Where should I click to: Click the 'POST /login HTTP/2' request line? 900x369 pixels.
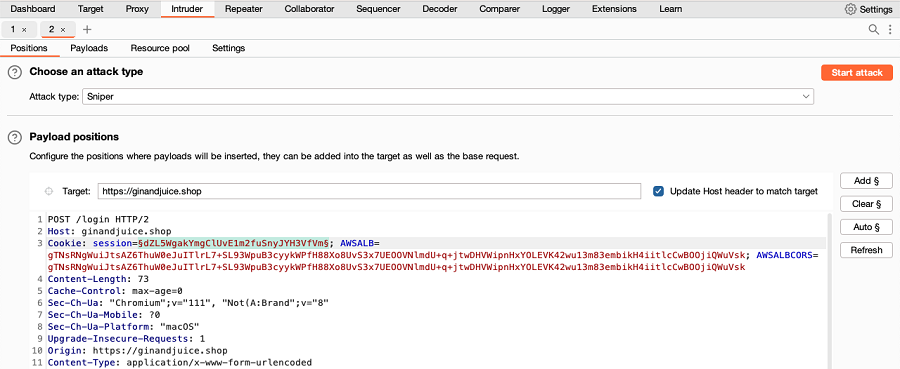pyautogui.click(x=99, y=219)
